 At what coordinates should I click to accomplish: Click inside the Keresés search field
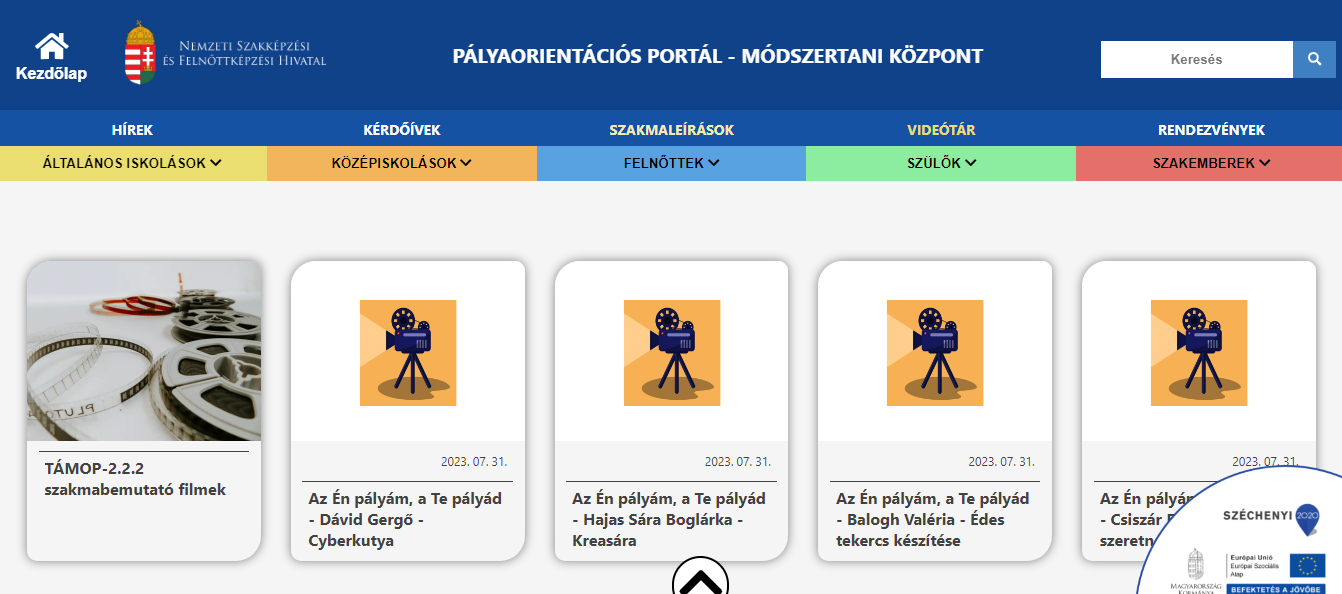pos(1196,59)
